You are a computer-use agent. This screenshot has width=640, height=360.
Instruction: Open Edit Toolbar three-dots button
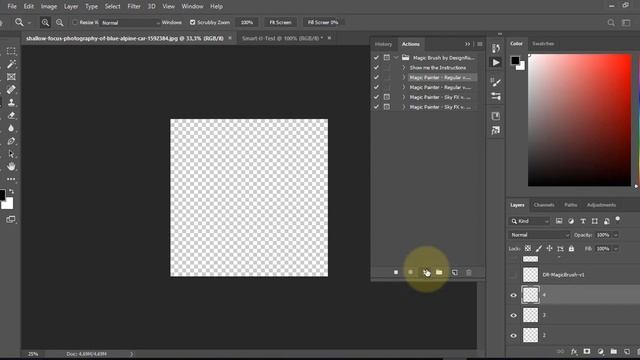11,179
